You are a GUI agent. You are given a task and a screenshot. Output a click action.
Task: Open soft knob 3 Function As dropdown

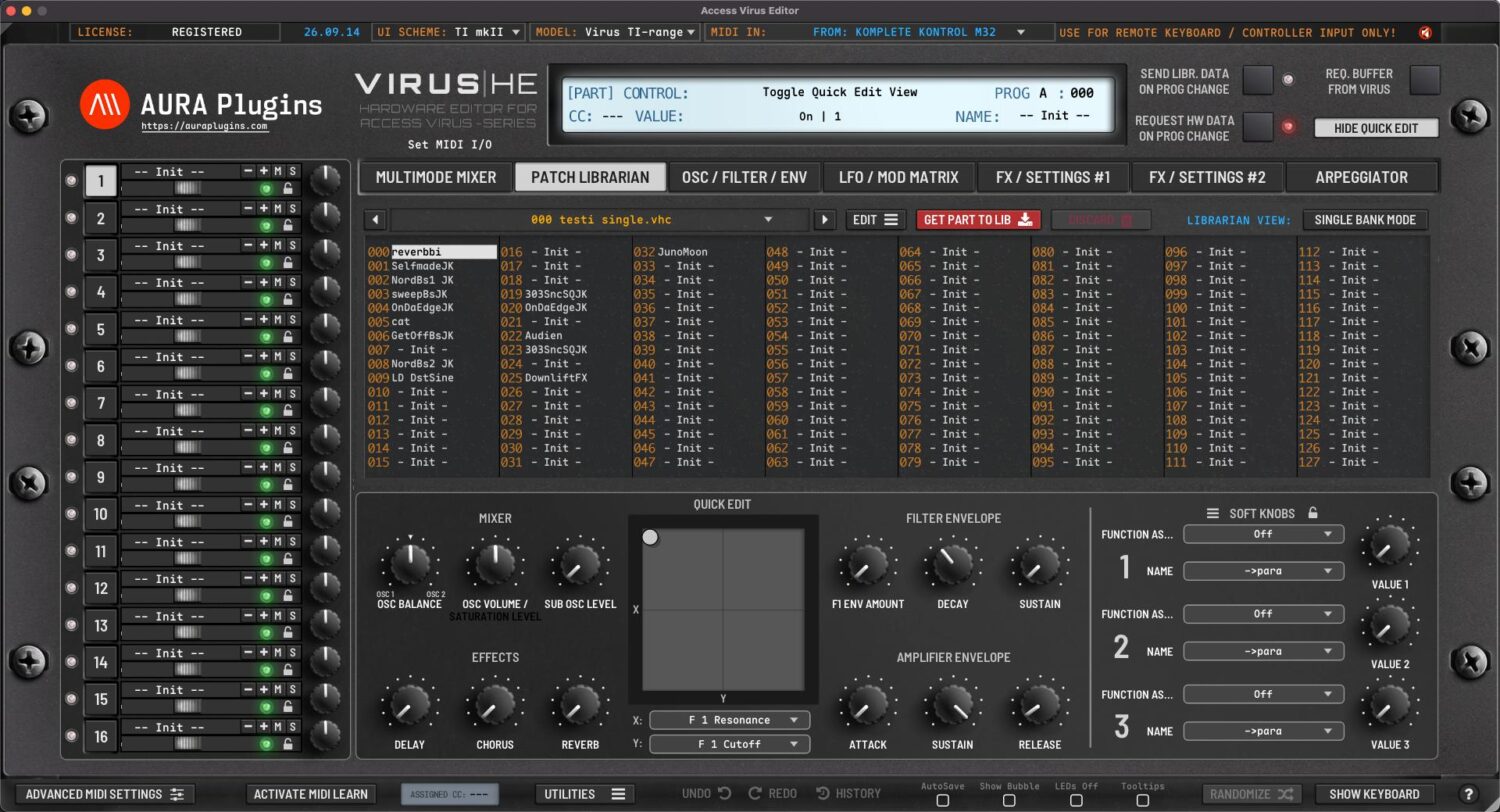(x=1263, y=694)
